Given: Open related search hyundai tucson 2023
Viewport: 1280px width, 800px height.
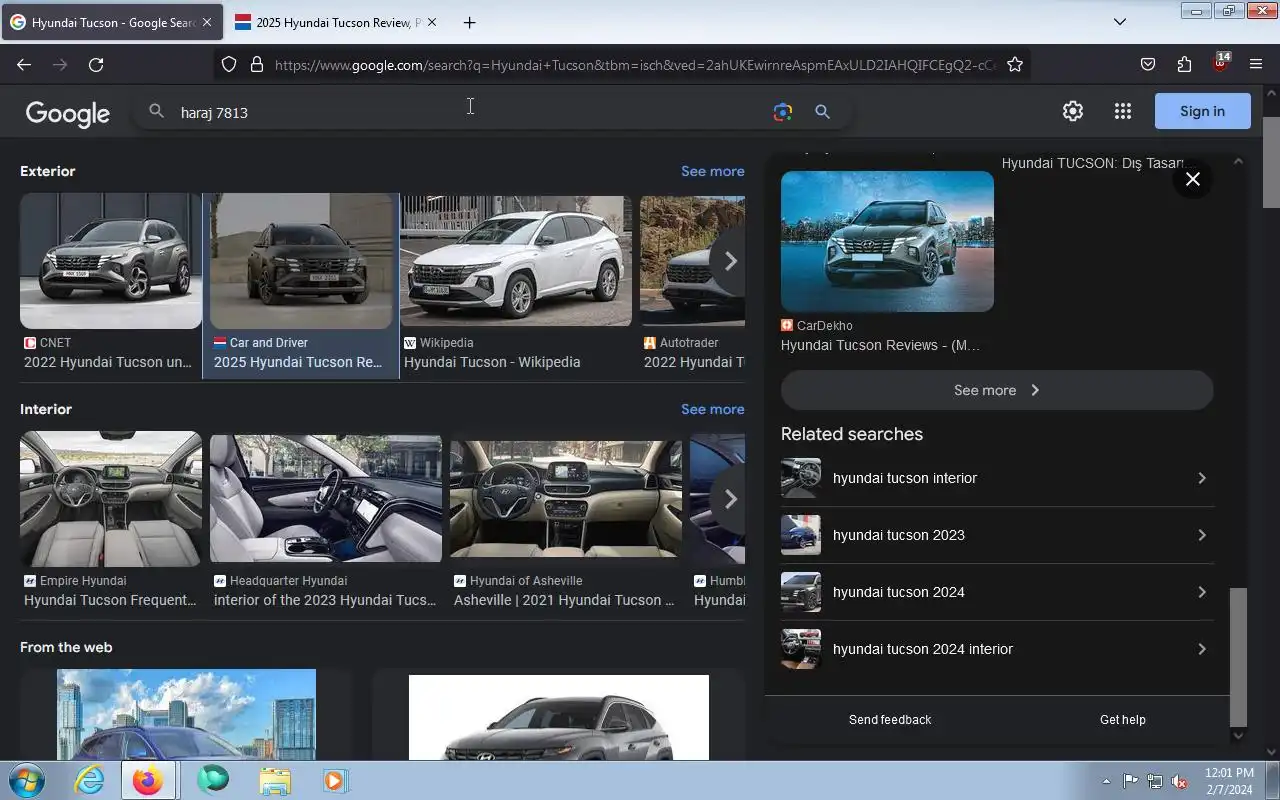Looking at the screenshot, I should pos(997,535).
